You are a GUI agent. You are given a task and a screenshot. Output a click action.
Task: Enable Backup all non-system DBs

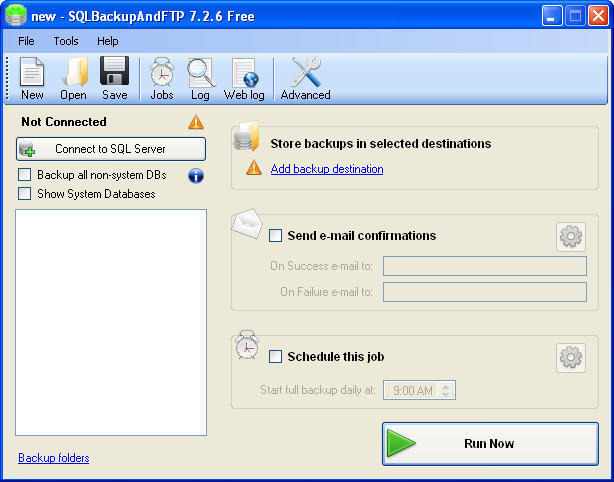(x=24, y=175)
